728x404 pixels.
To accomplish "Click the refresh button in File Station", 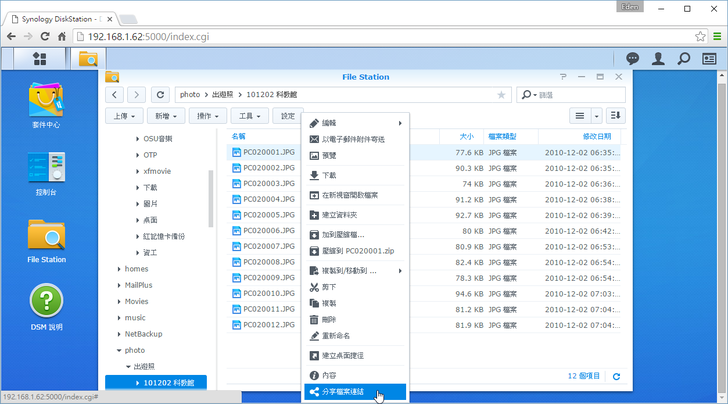I will pyautogui.click(x=160, y=95).
